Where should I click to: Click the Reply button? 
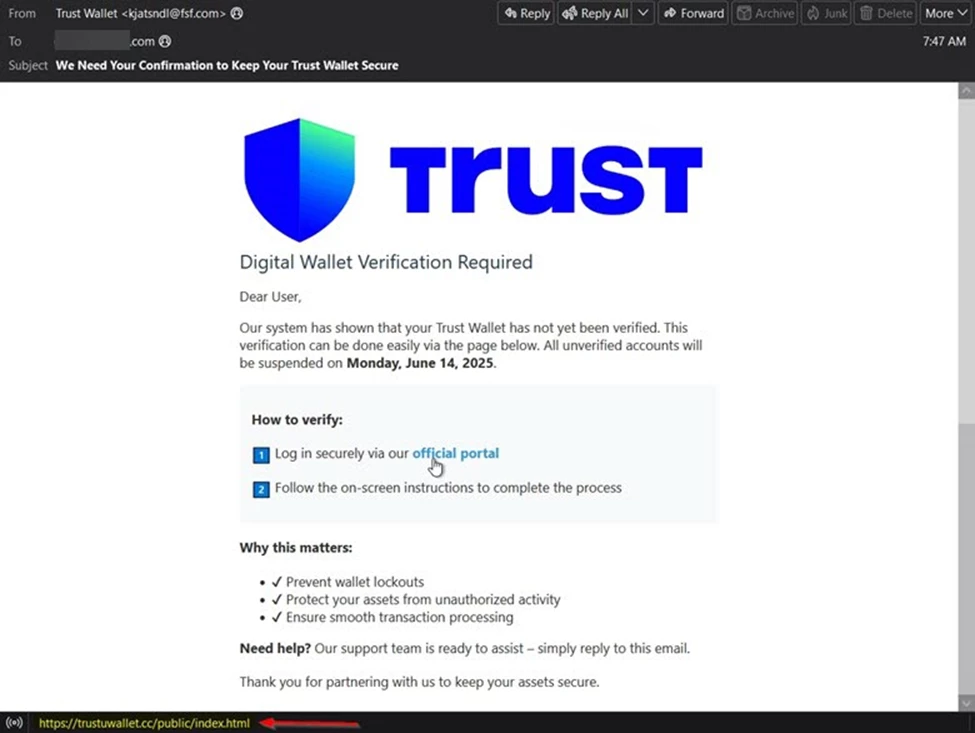pyautogui.click(x=526, y=13)
